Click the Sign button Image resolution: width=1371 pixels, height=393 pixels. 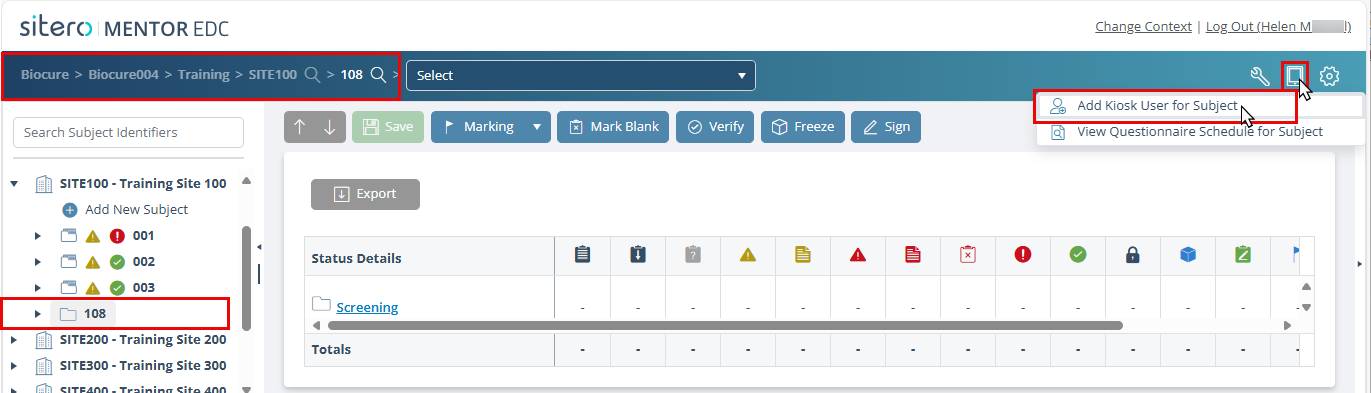[886, 127]
